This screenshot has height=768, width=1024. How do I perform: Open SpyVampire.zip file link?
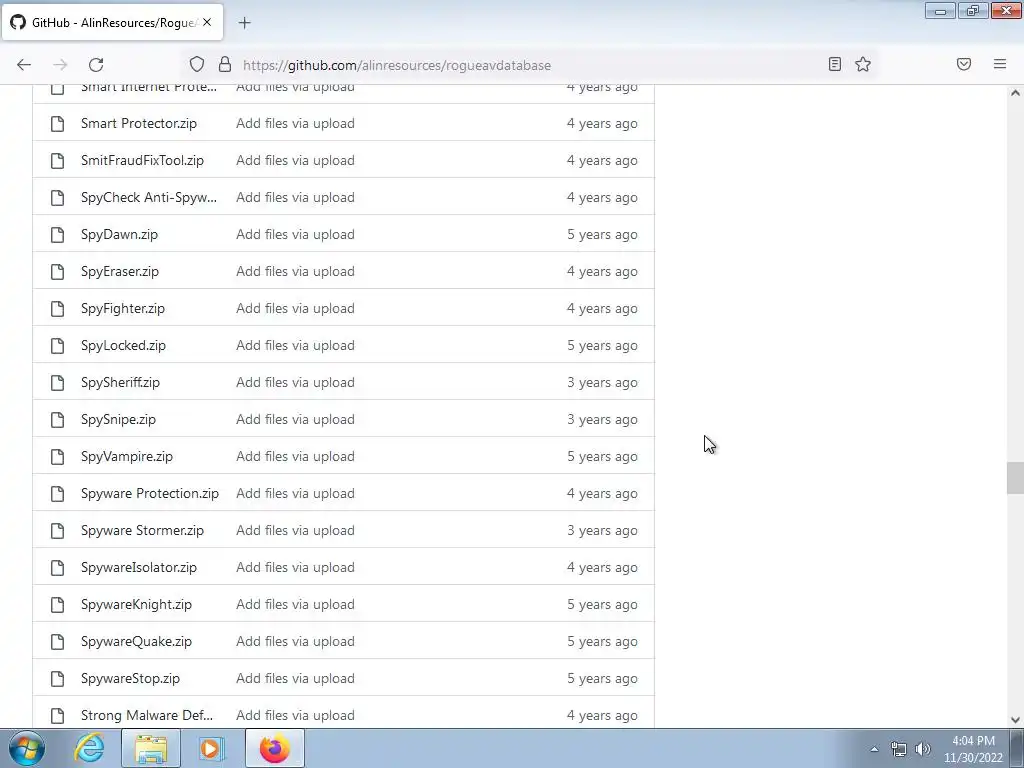pos(127,456)
